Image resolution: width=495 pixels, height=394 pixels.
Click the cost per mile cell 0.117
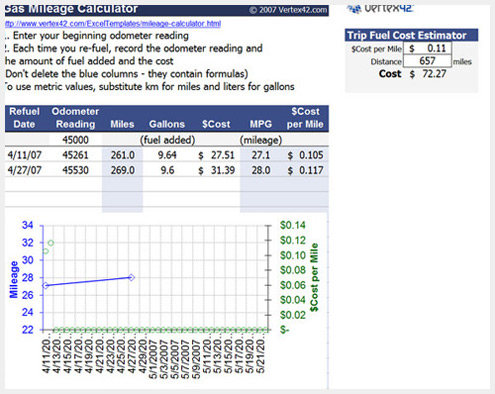point(305,170)
